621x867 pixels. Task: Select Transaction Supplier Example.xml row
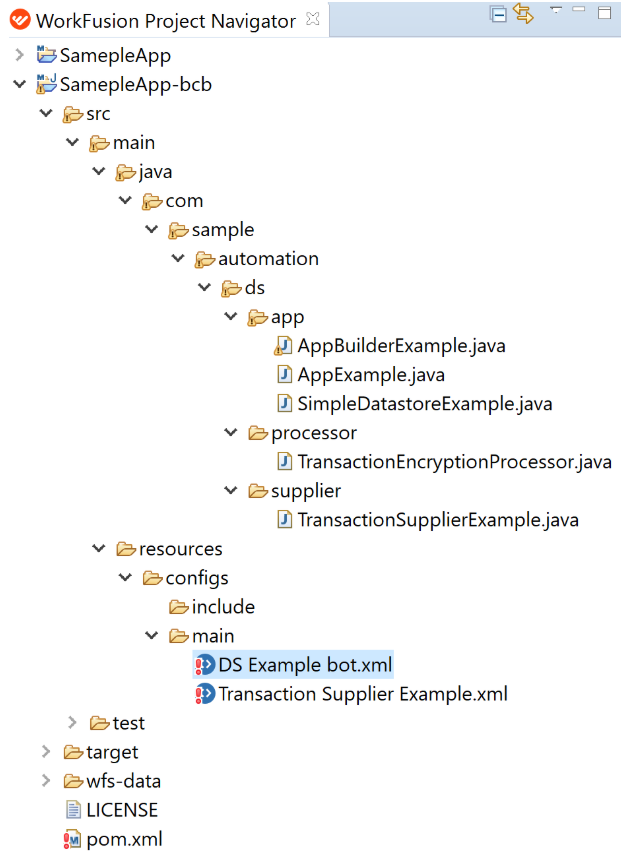pos(351,694)
